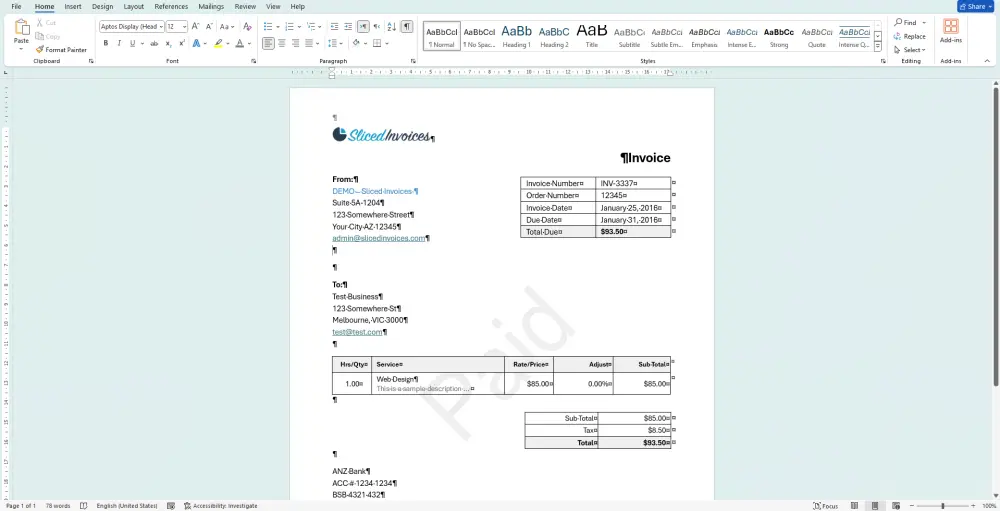The width and height of the screenshot is (1000, 511).
Task: Click Replace in the Editing group
Action: point(909,36)
